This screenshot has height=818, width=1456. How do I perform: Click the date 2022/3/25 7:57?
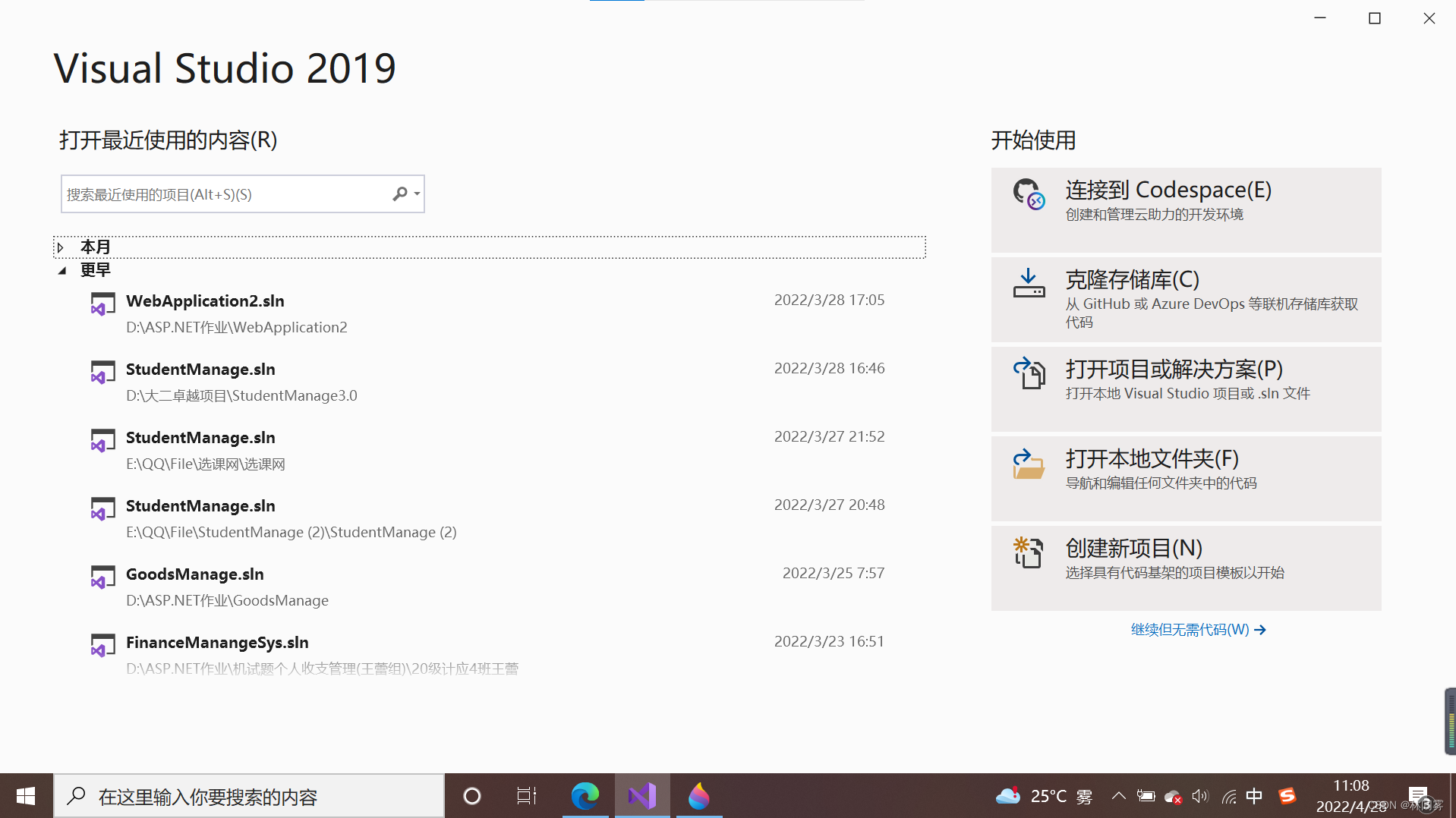point(834,573)
